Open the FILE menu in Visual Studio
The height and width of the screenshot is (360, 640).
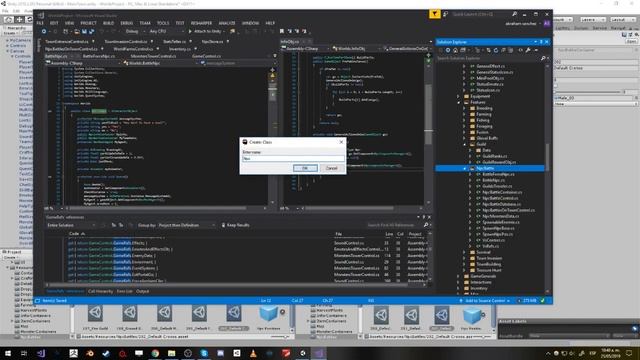[40, 23]
